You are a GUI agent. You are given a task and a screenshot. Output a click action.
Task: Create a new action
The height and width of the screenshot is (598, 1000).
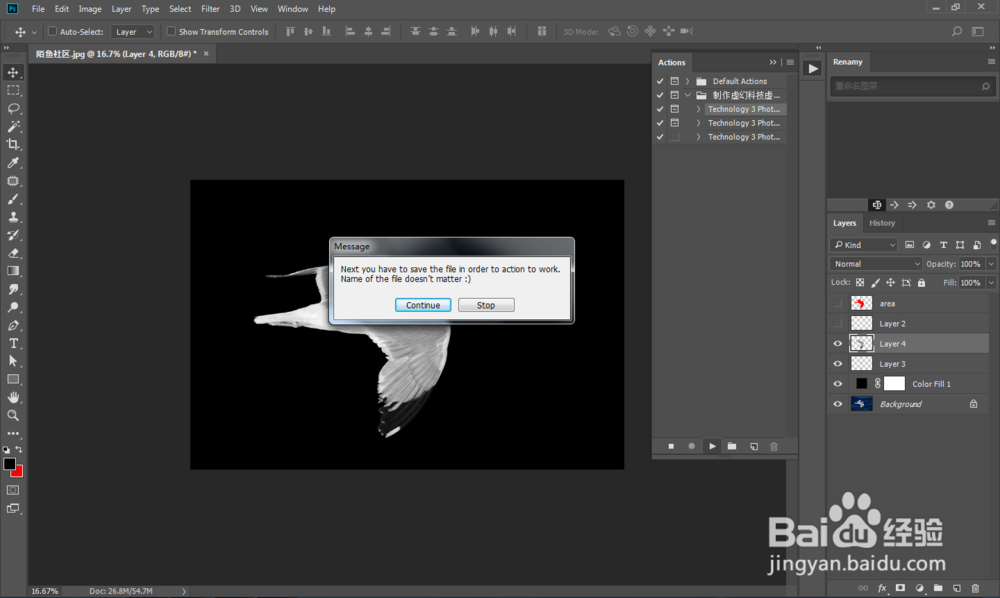754,446
